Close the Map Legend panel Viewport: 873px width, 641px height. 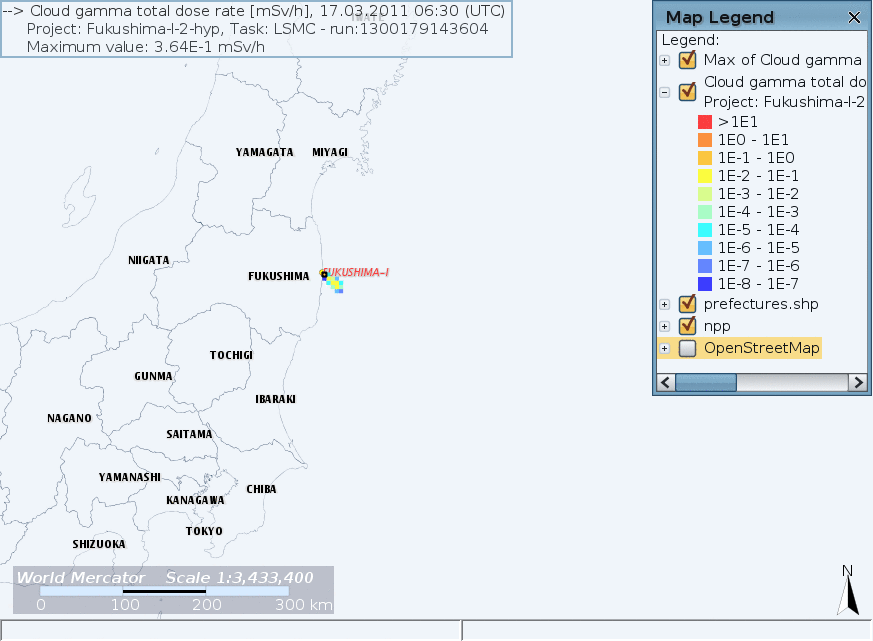tap(854, 17)
